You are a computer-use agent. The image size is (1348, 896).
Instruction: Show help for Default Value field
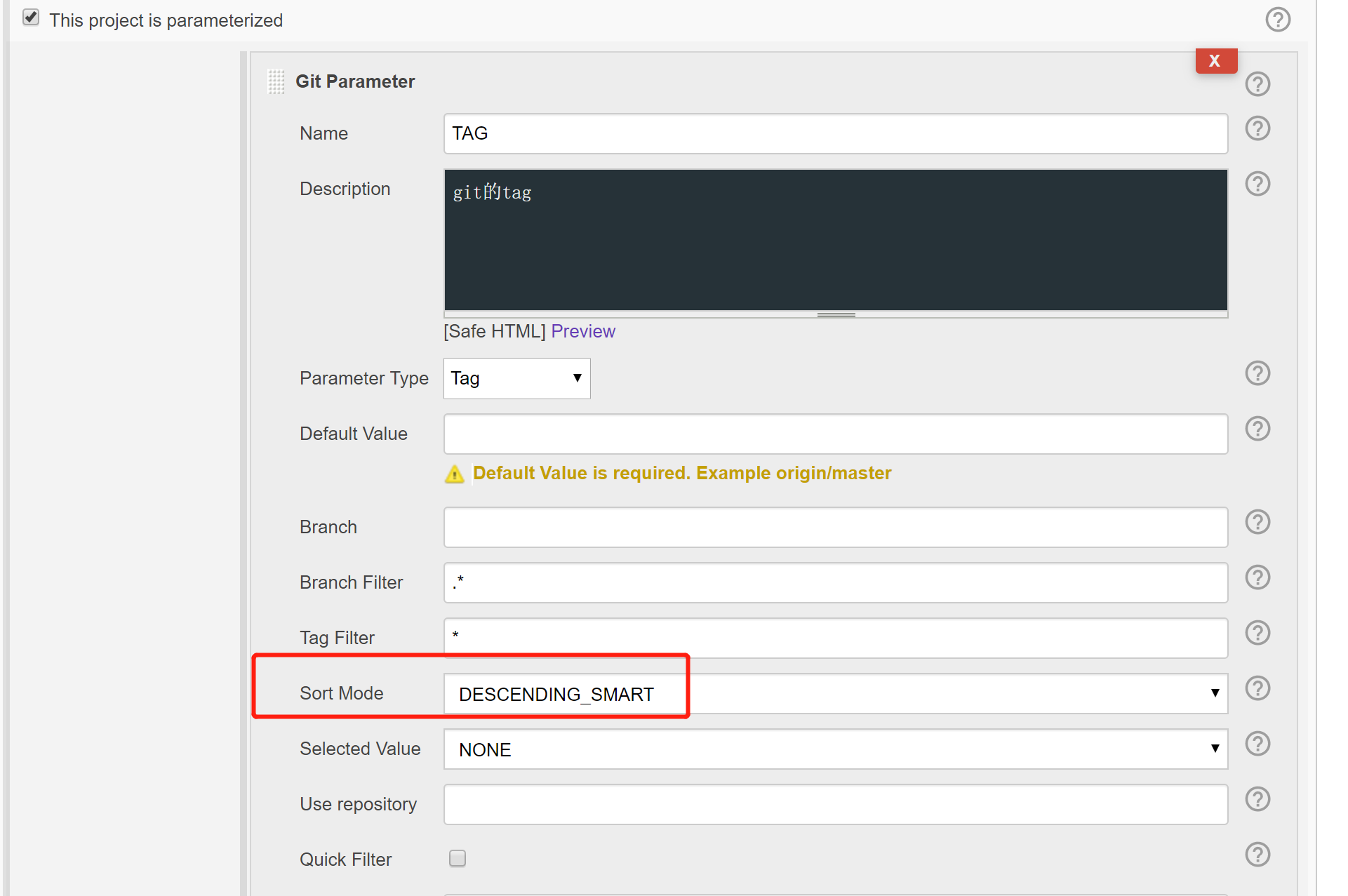(x=1257, y=429)
